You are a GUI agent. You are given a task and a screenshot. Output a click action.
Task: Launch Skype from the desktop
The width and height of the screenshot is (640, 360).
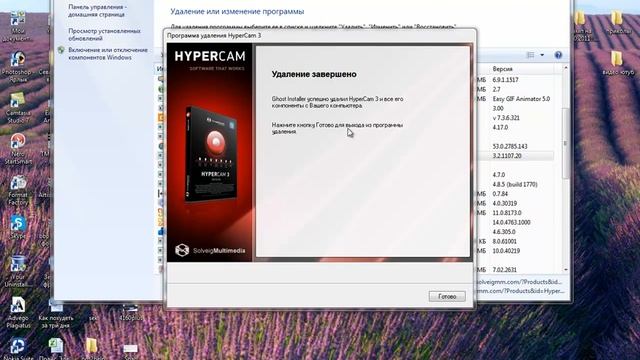18,228
